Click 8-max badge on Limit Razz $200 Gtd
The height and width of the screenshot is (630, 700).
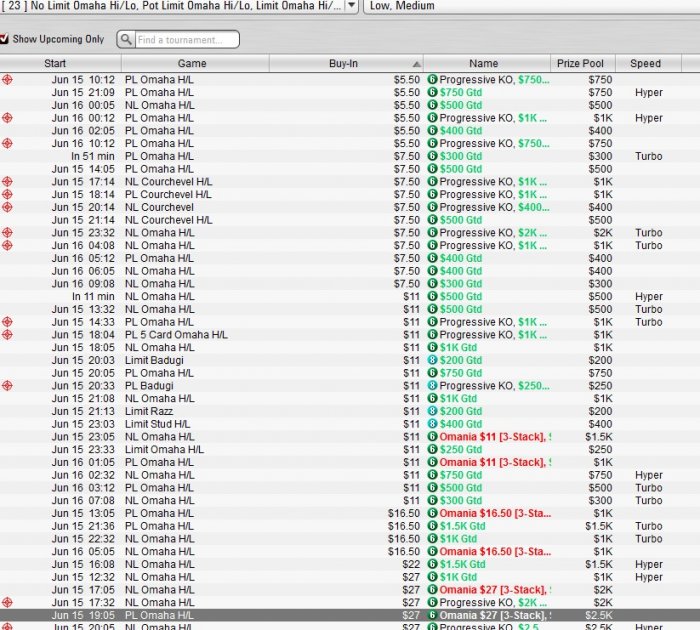(x=432, y=411)
